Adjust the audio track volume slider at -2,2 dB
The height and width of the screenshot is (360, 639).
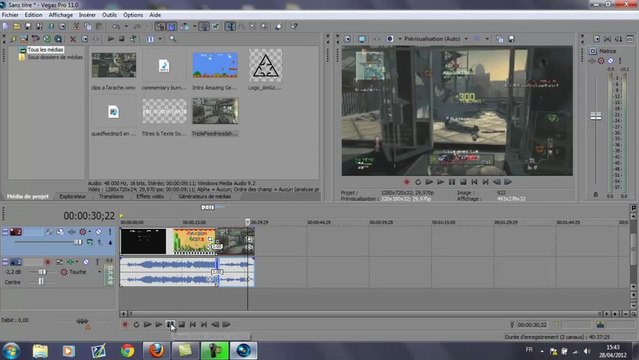42,272
